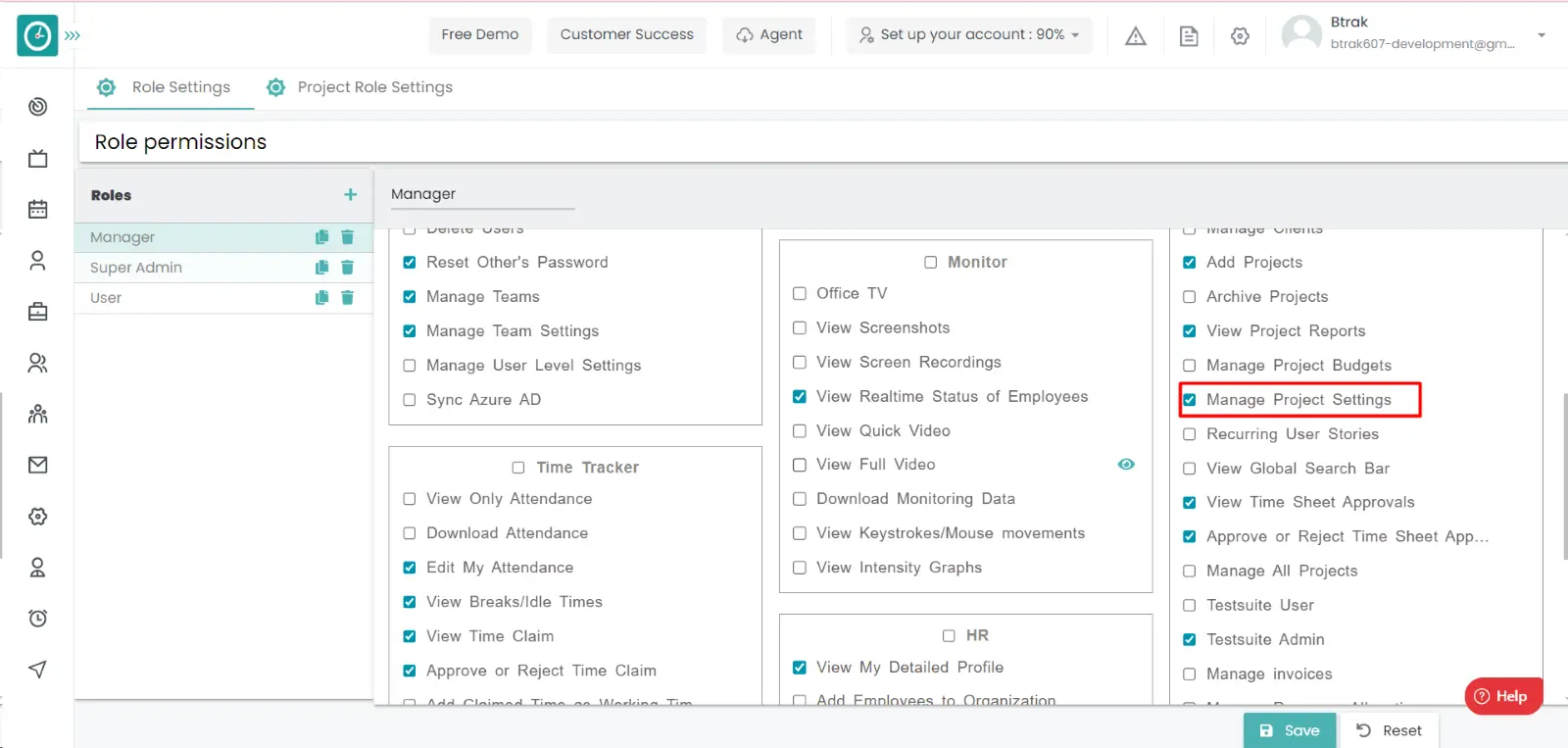
Task: Delete the Super Admin role
Action: (347, 268)
